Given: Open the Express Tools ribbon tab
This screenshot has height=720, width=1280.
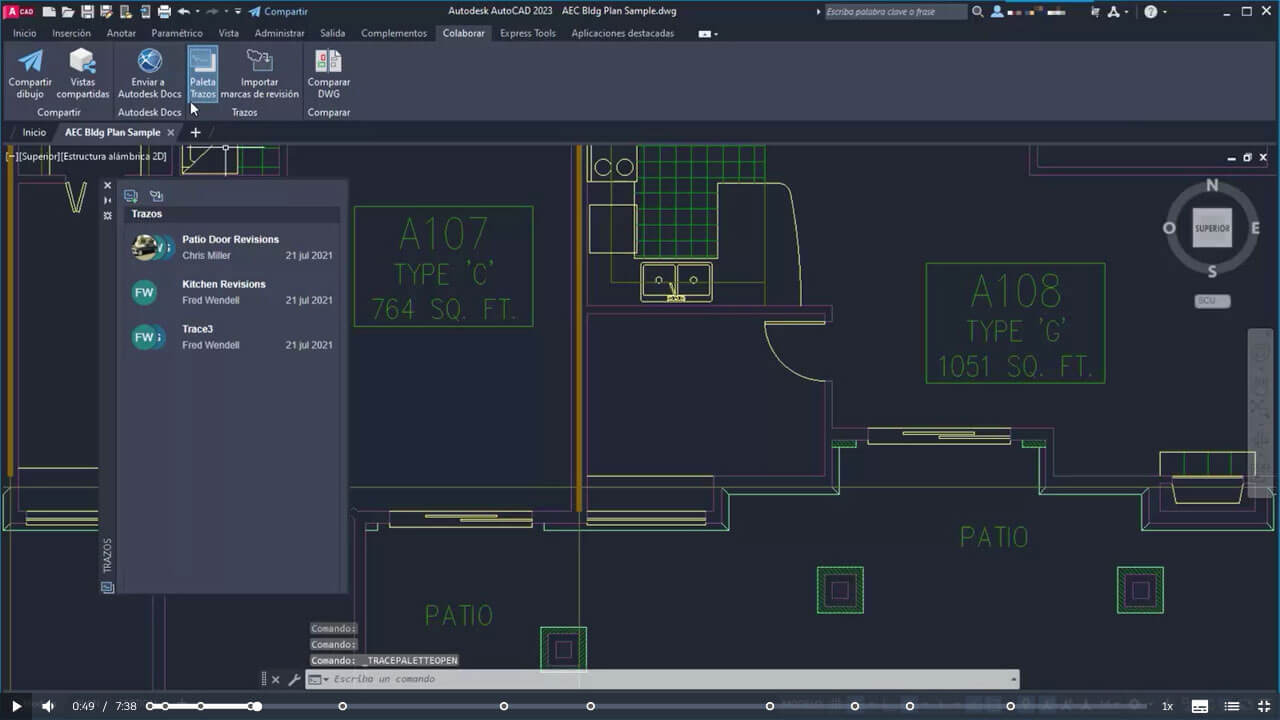Looking at the screenshot, I should 528,33.
